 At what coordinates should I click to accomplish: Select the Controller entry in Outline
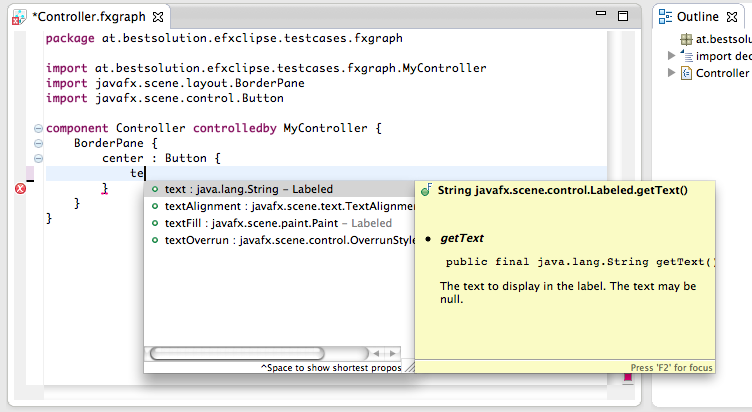(x=722, y=73)
